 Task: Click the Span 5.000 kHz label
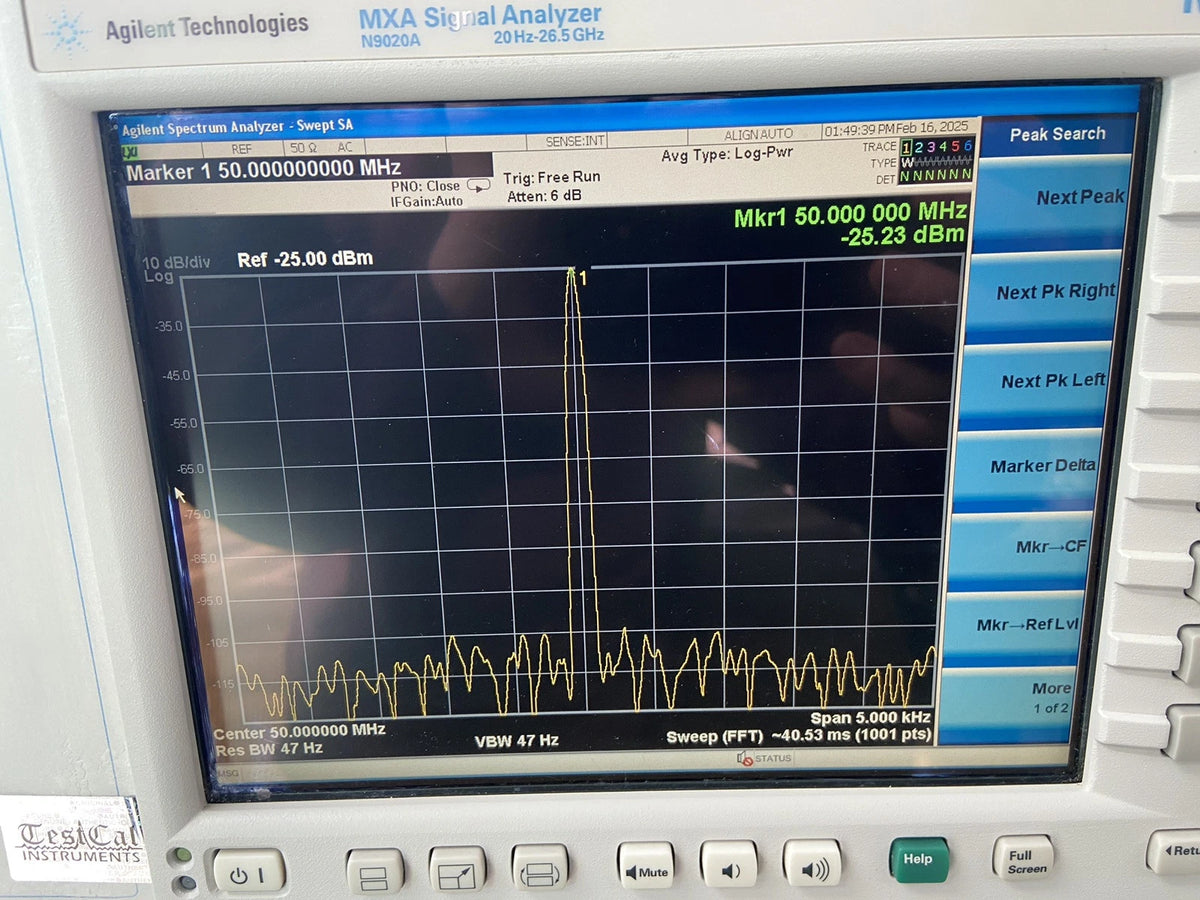pos(870,718)
